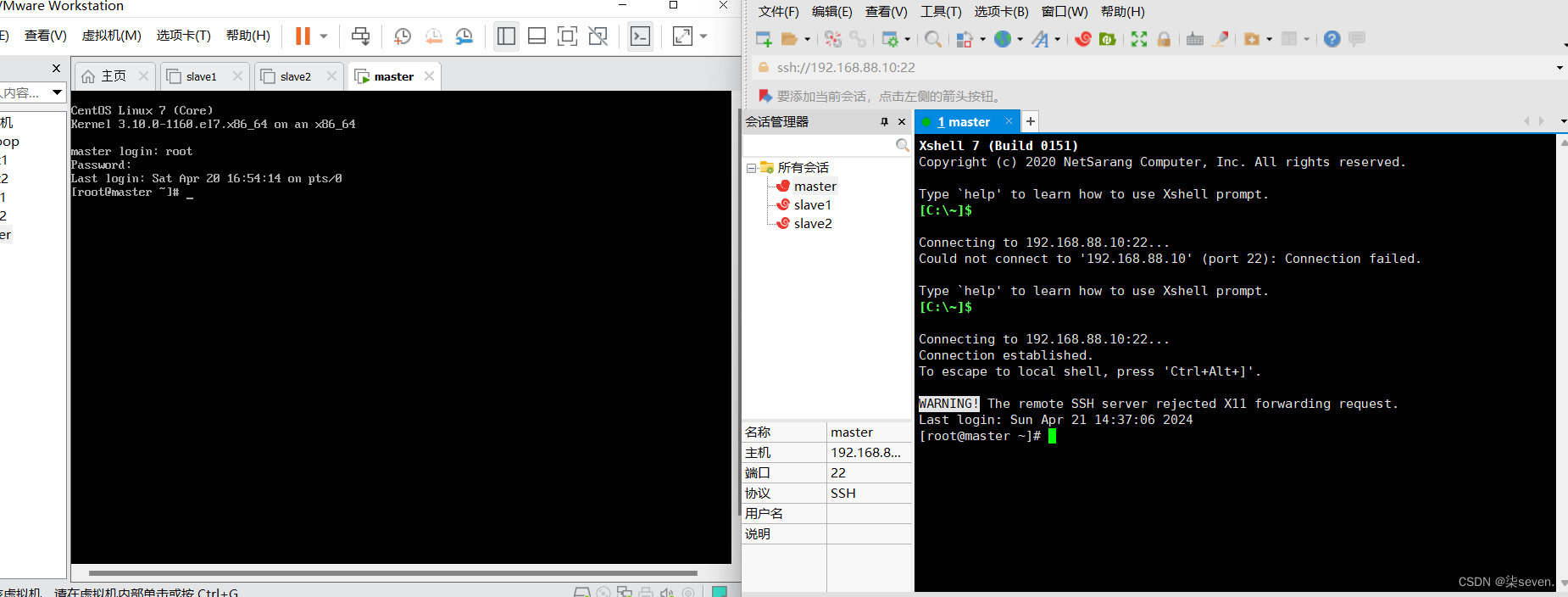Viewport: 1568px width, 597px height.
Task: Enter full screen mode in VMware
Action: 567,36
